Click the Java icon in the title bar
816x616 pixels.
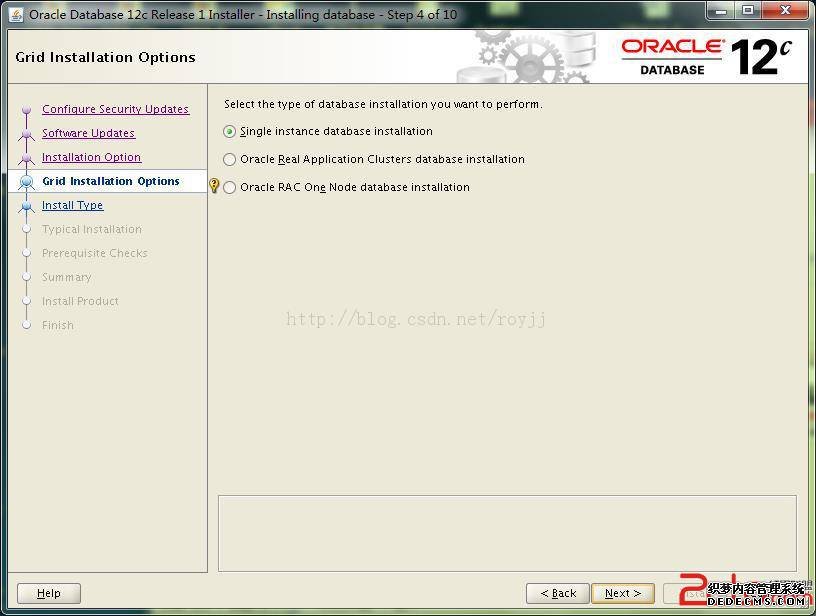pos(16,14)
